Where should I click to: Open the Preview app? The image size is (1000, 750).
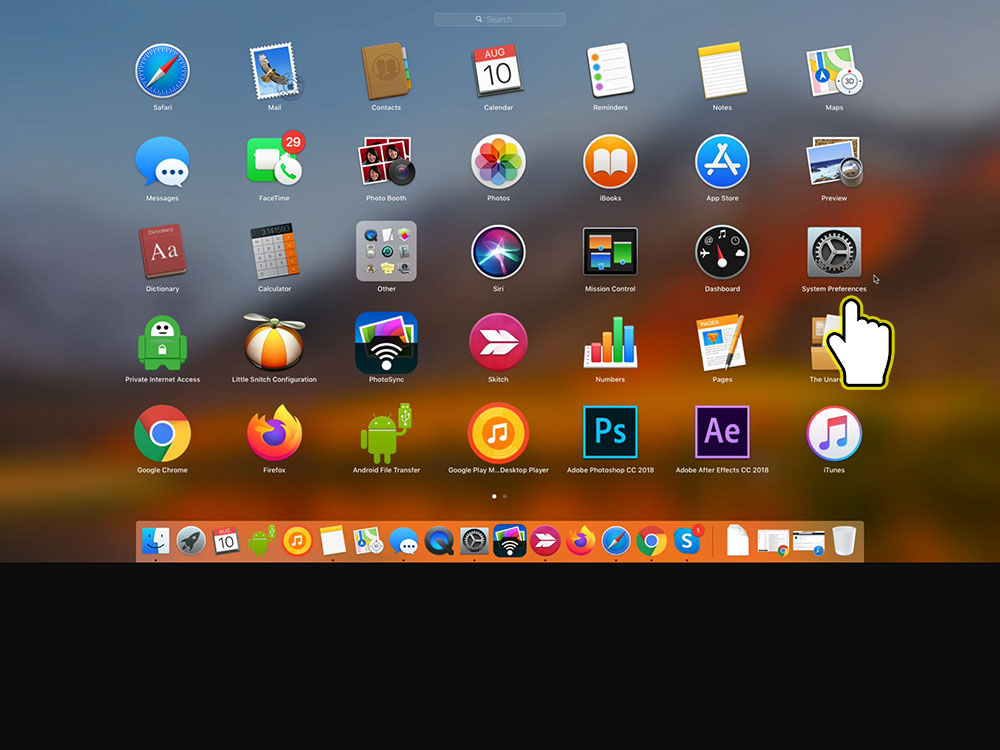(x=834, y=161)
